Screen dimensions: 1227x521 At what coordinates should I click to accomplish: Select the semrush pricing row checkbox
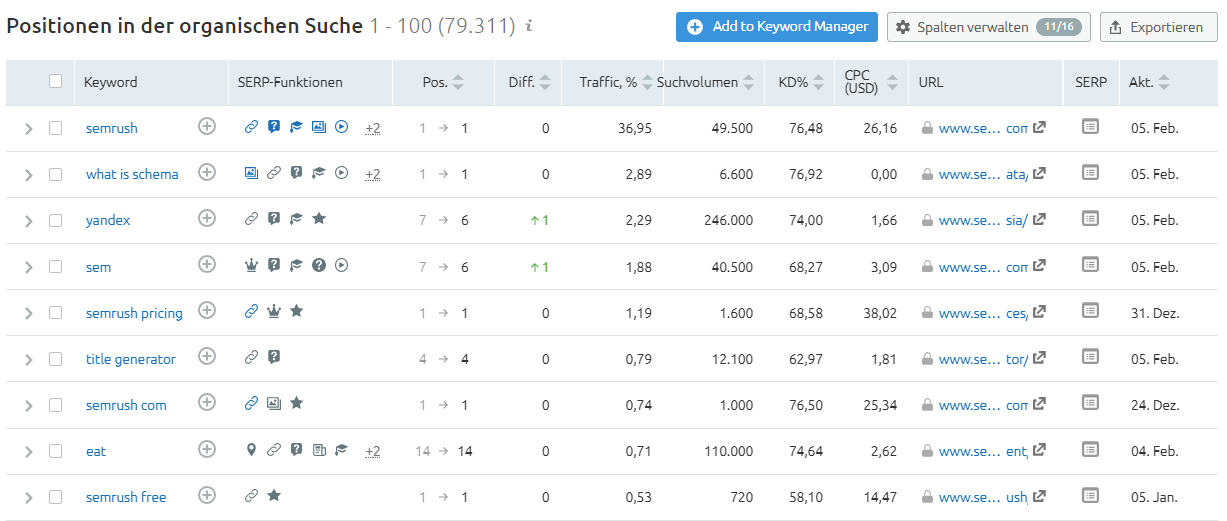[55, 312]
